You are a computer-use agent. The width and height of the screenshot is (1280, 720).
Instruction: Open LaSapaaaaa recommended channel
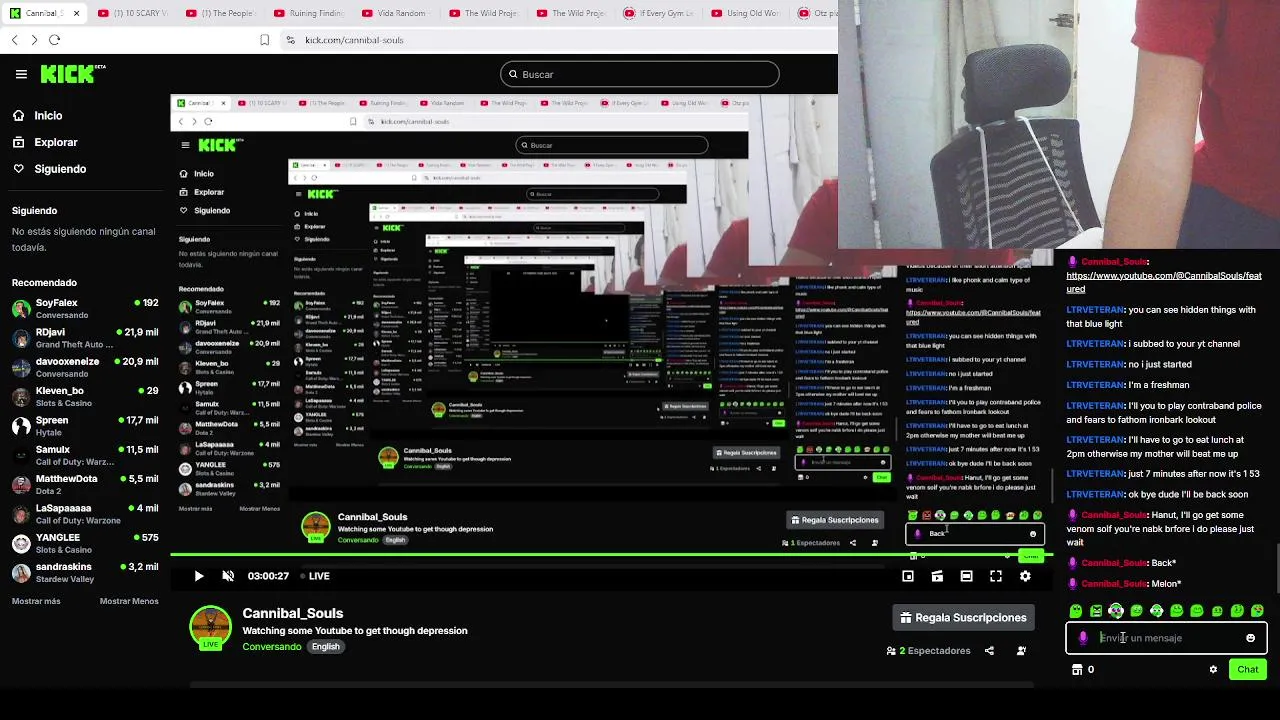click(x=85, y=514)
